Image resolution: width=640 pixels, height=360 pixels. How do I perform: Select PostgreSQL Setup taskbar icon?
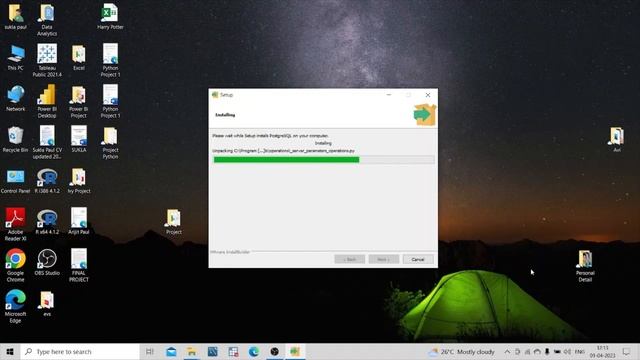point(295,351)
